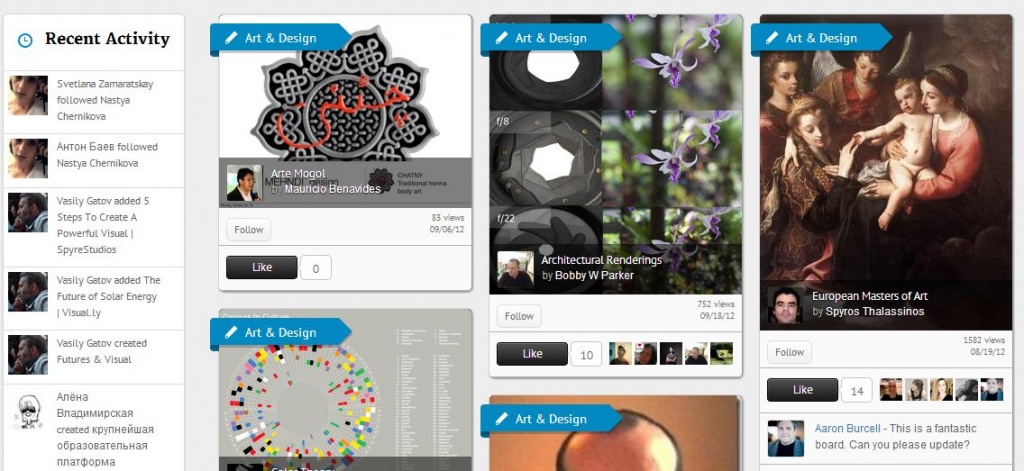Click the pencil icon on European Masters ribbon

[x=772, y=38]
